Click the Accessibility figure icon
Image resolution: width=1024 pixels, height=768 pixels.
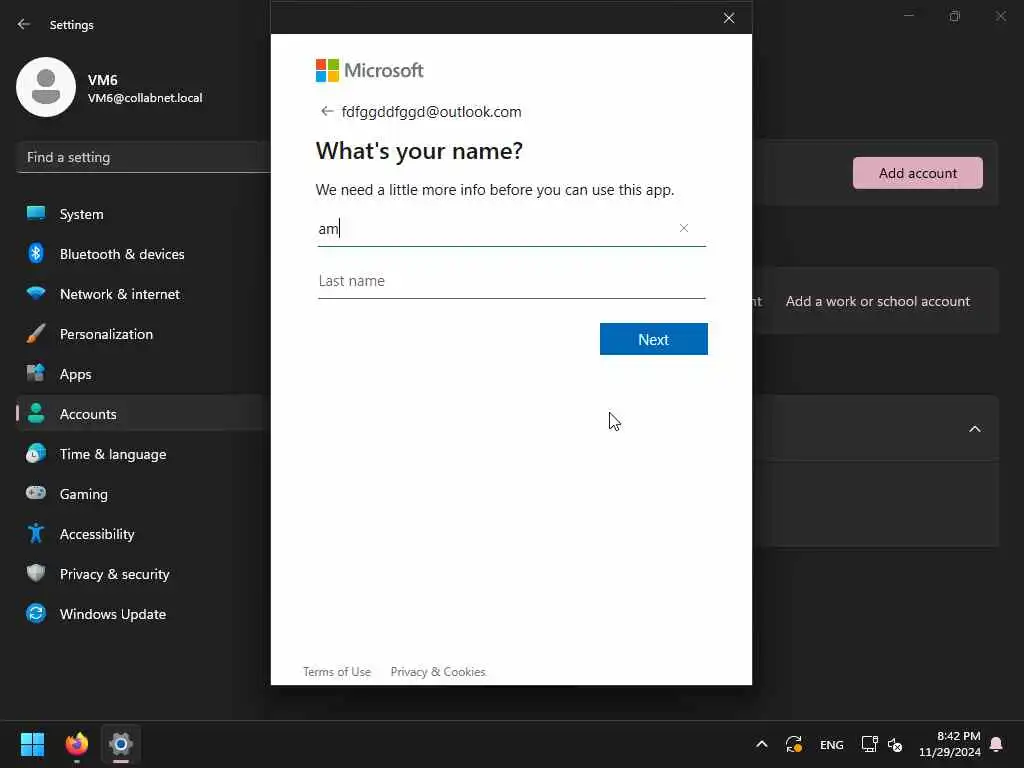point(36,534)
